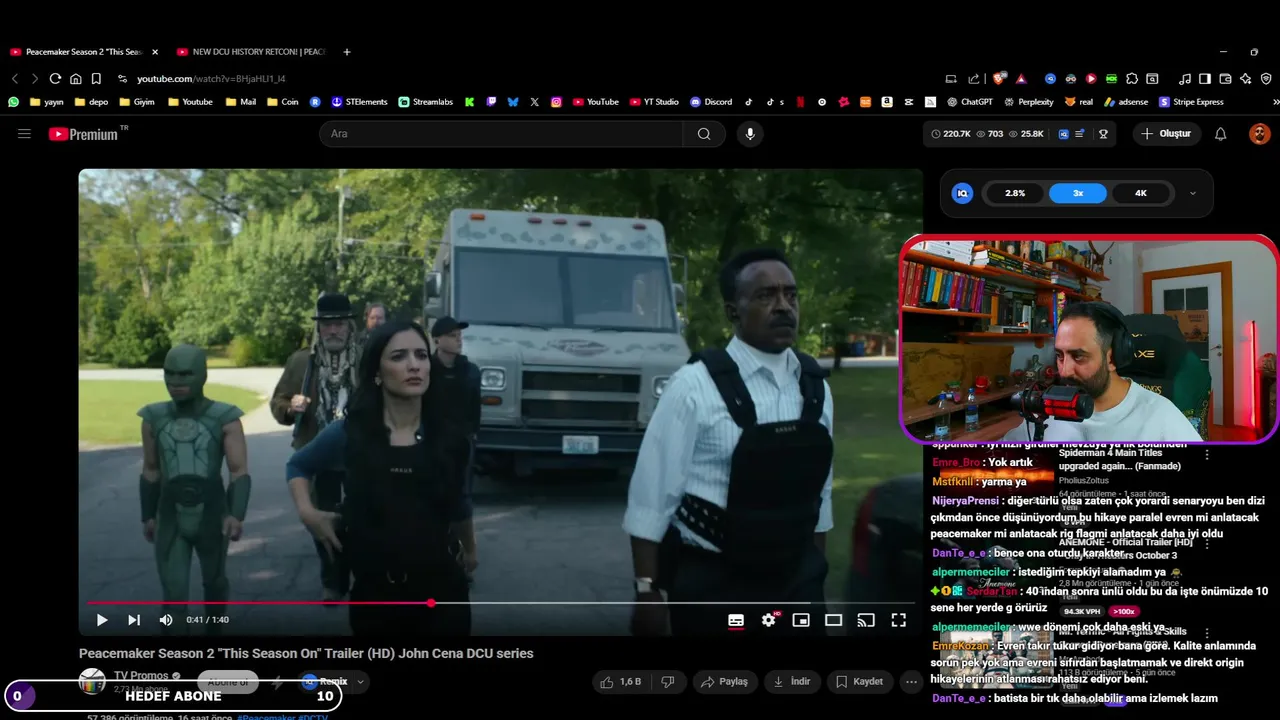Click the vidIQ IQ round badge
The width and height of the screenshot is (1280, 720).
click(x=962, y=193)
